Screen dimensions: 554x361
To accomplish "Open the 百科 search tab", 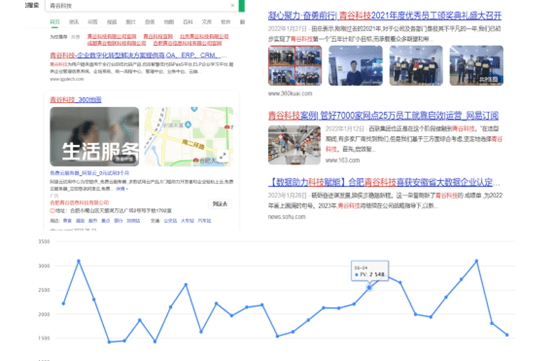I will point(188,22).
